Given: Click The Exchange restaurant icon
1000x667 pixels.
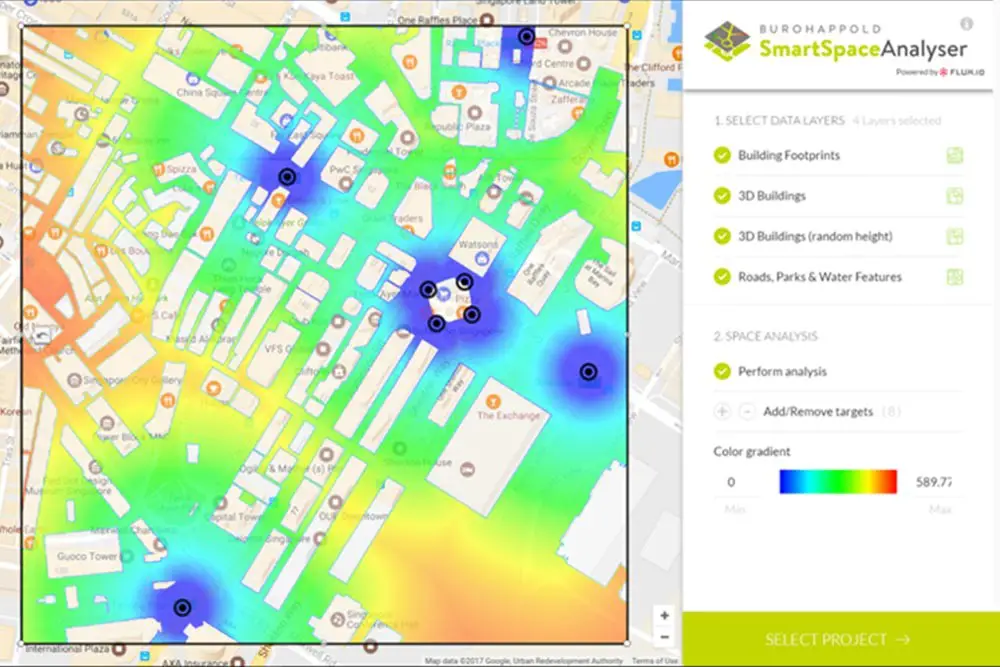Looking at the screenshot, I should point(492,402).
